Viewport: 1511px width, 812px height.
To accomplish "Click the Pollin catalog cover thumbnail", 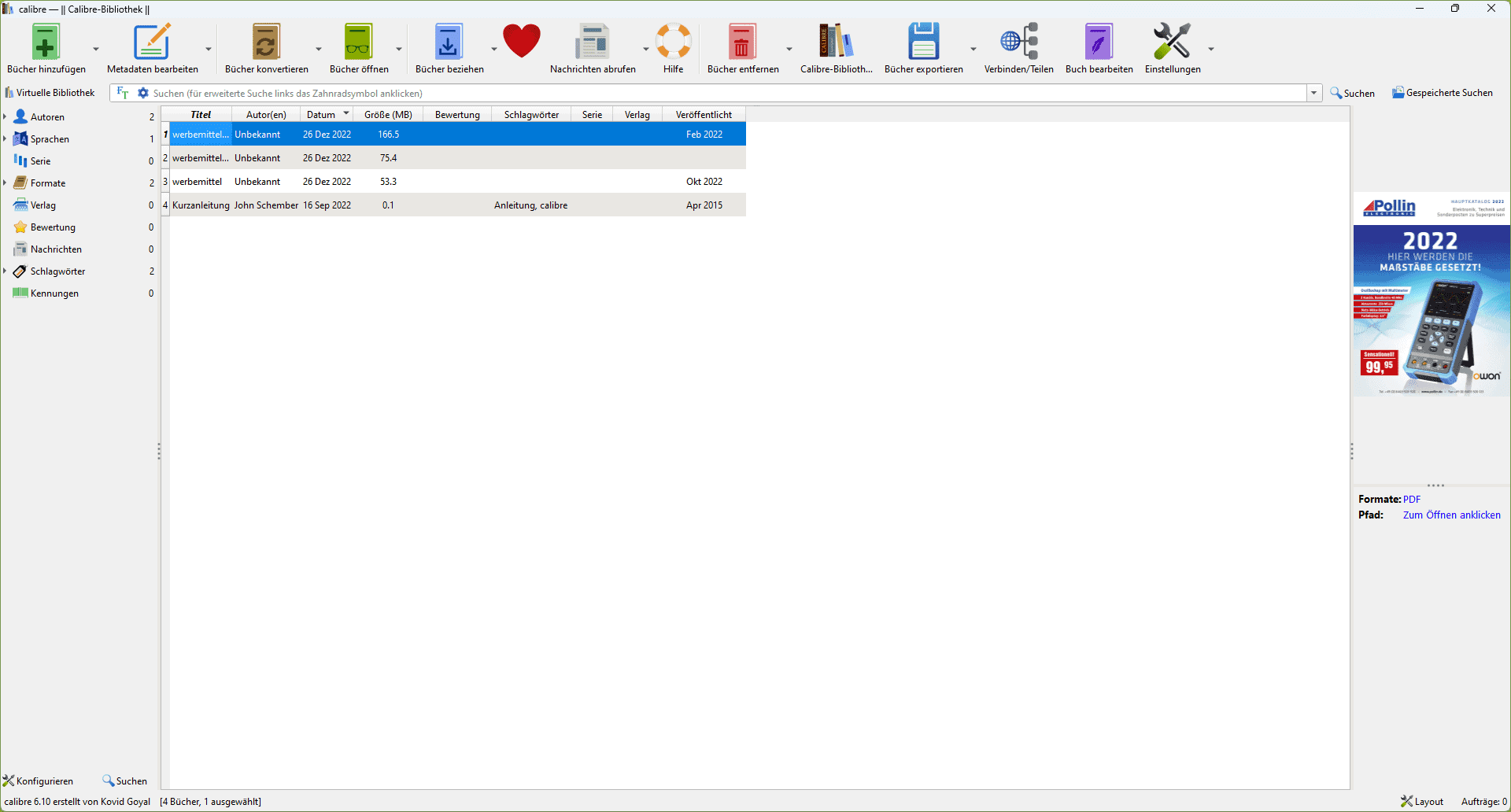I will click(x=1432, y=294).
